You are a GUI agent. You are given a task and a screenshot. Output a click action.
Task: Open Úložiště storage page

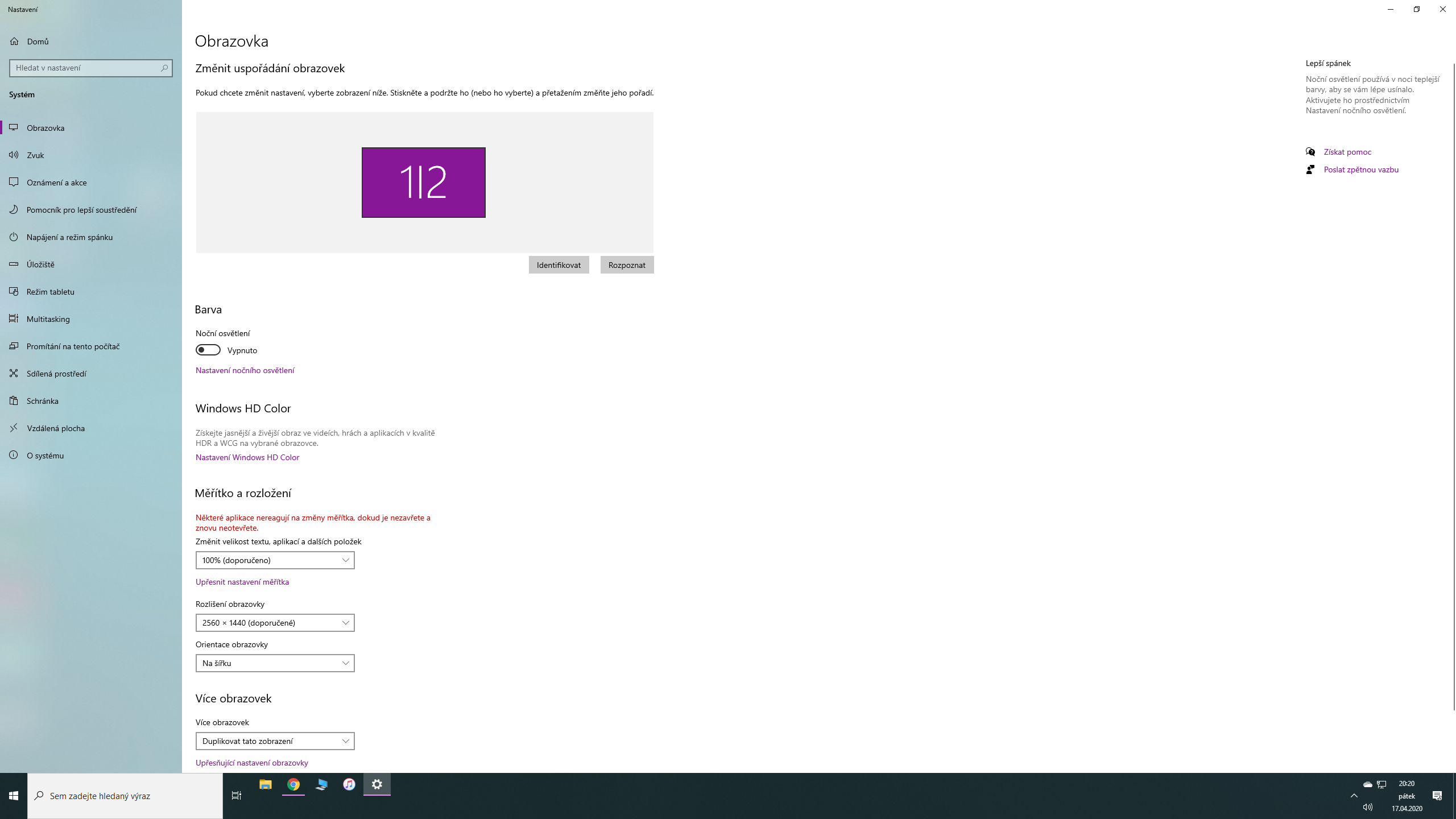click(40, 264)
